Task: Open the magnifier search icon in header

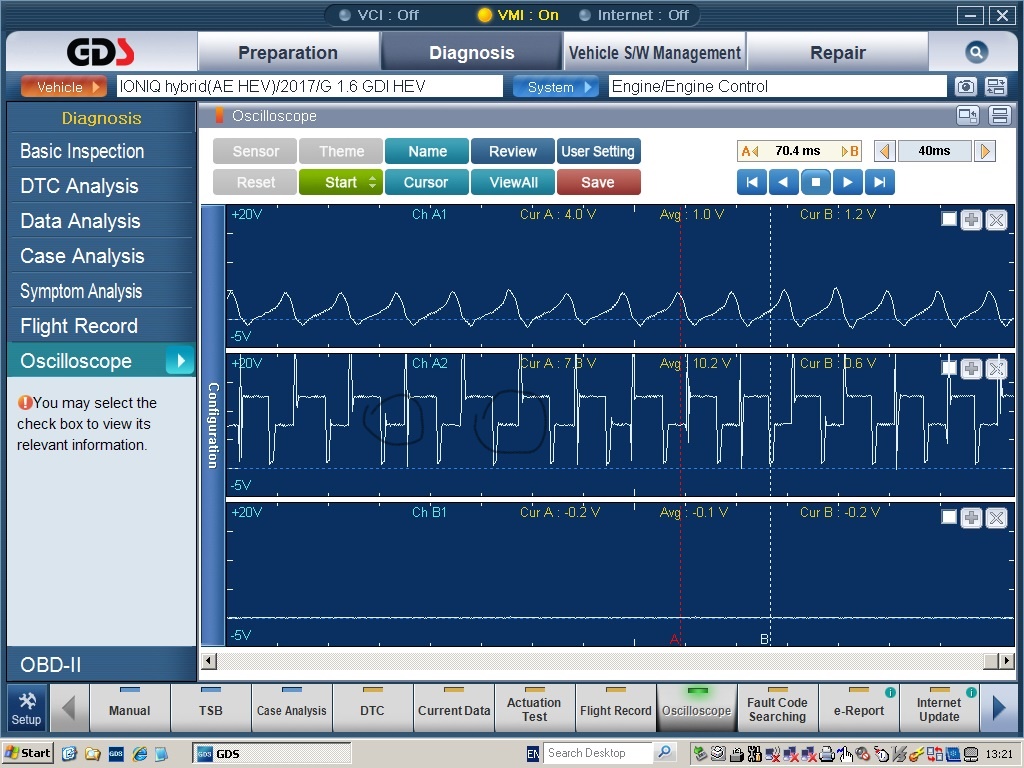Action: (976, 53)
